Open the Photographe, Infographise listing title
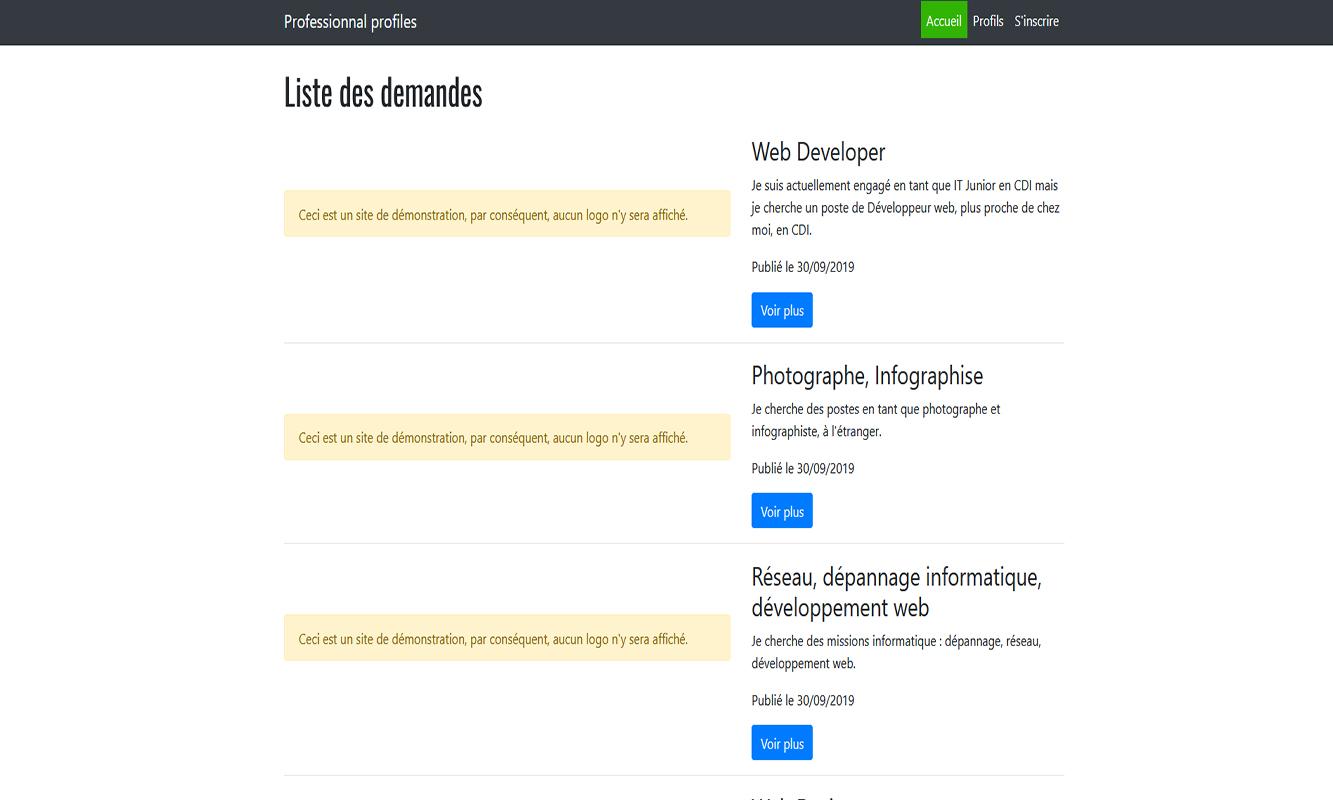Viewport: 1333px width, 800px height. (867, 375)
